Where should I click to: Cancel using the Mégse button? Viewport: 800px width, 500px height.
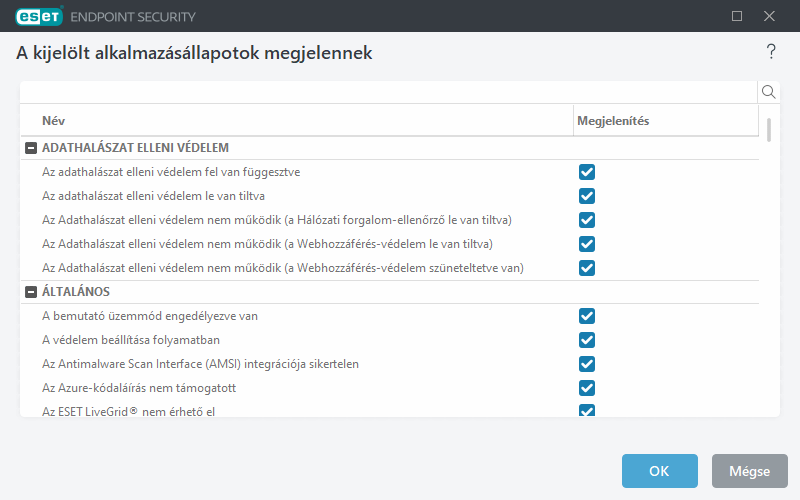click(x=749, y=471)
